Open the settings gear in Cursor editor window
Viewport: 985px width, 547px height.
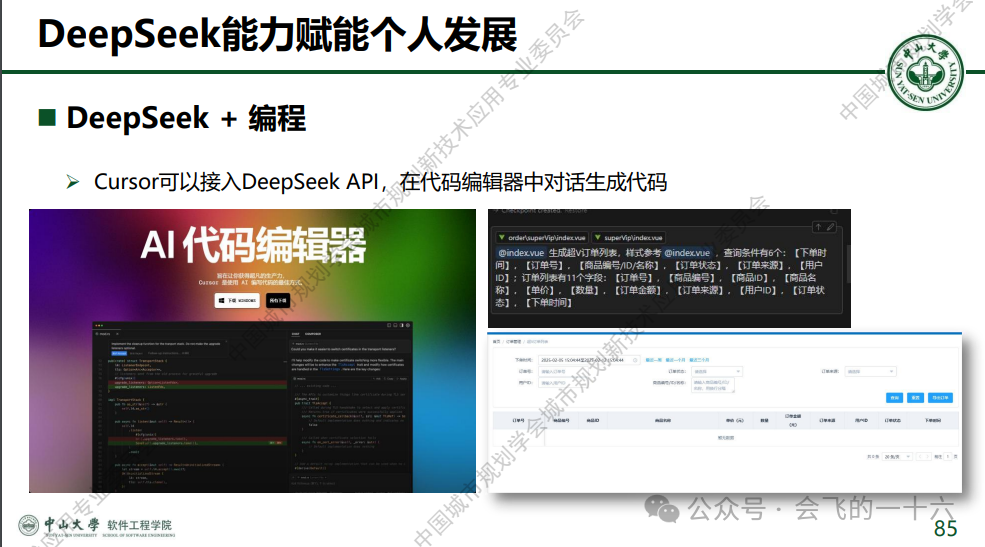coord(408,325)
